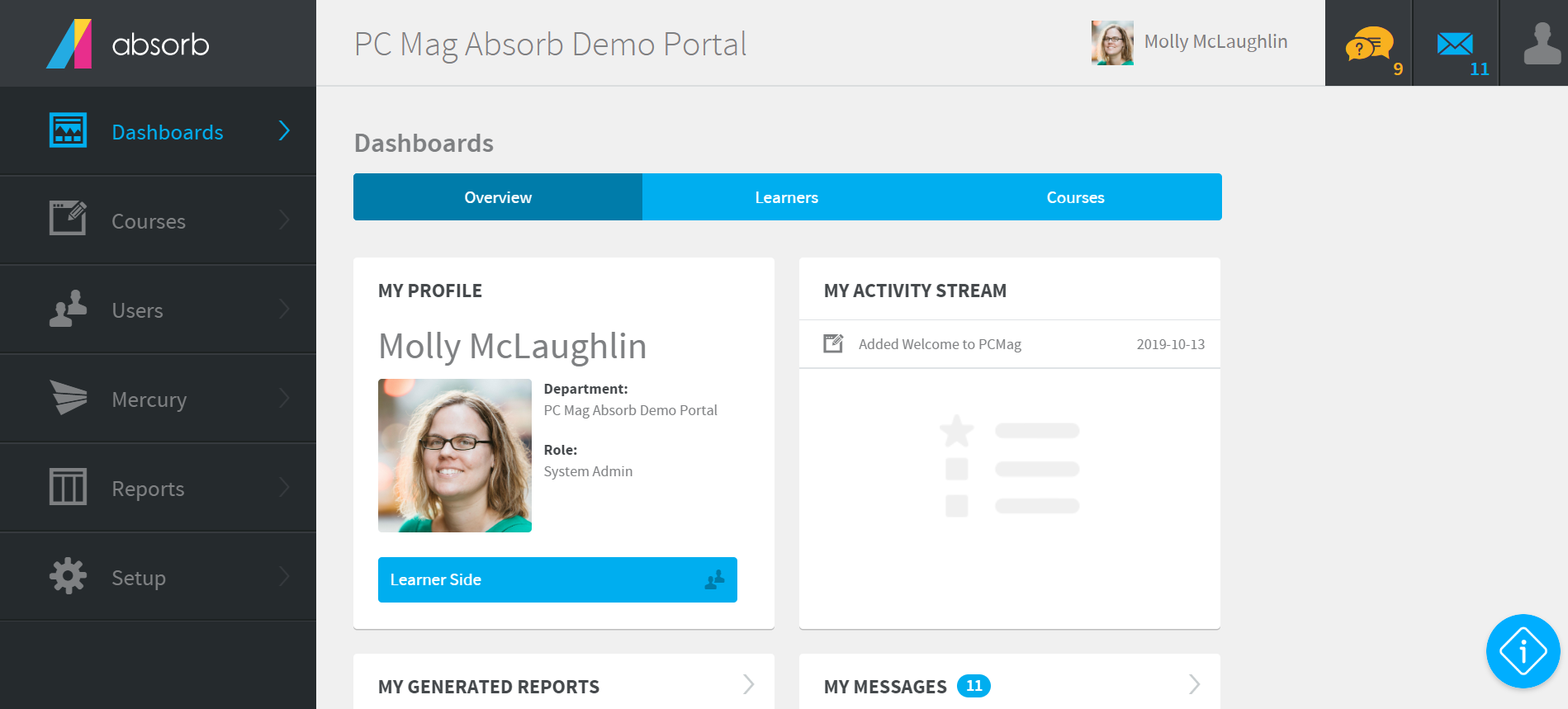Expand the Courses menu chevron
The width and height of the screenshot is (1568, 709).
click(x=284, y=220)
